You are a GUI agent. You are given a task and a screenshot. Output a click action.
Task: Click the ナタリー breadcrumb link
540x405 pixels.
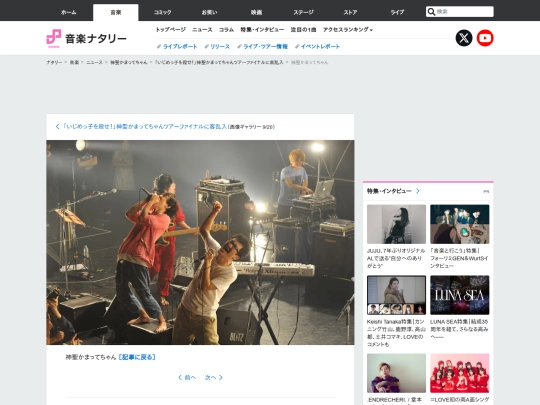click(x=54, y=62)
